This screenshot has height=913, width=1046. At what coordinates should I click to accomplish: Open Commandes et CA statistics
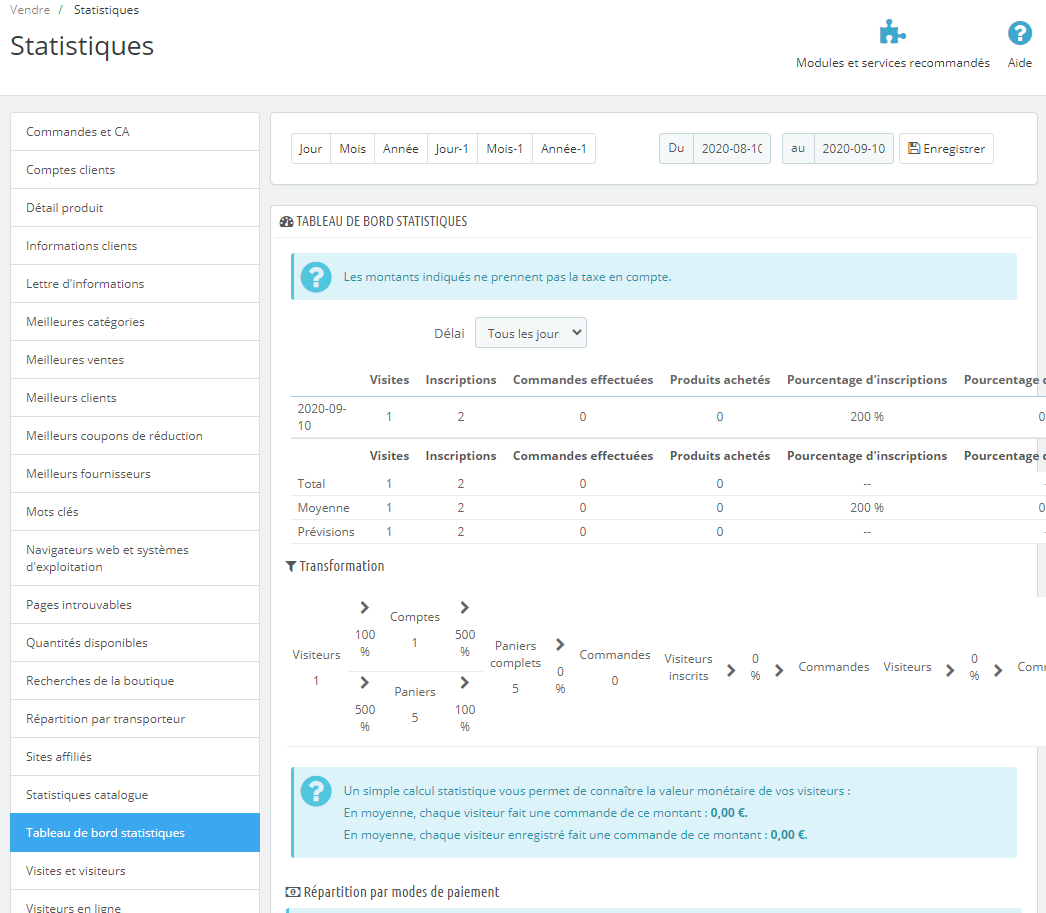click(135, 132)
